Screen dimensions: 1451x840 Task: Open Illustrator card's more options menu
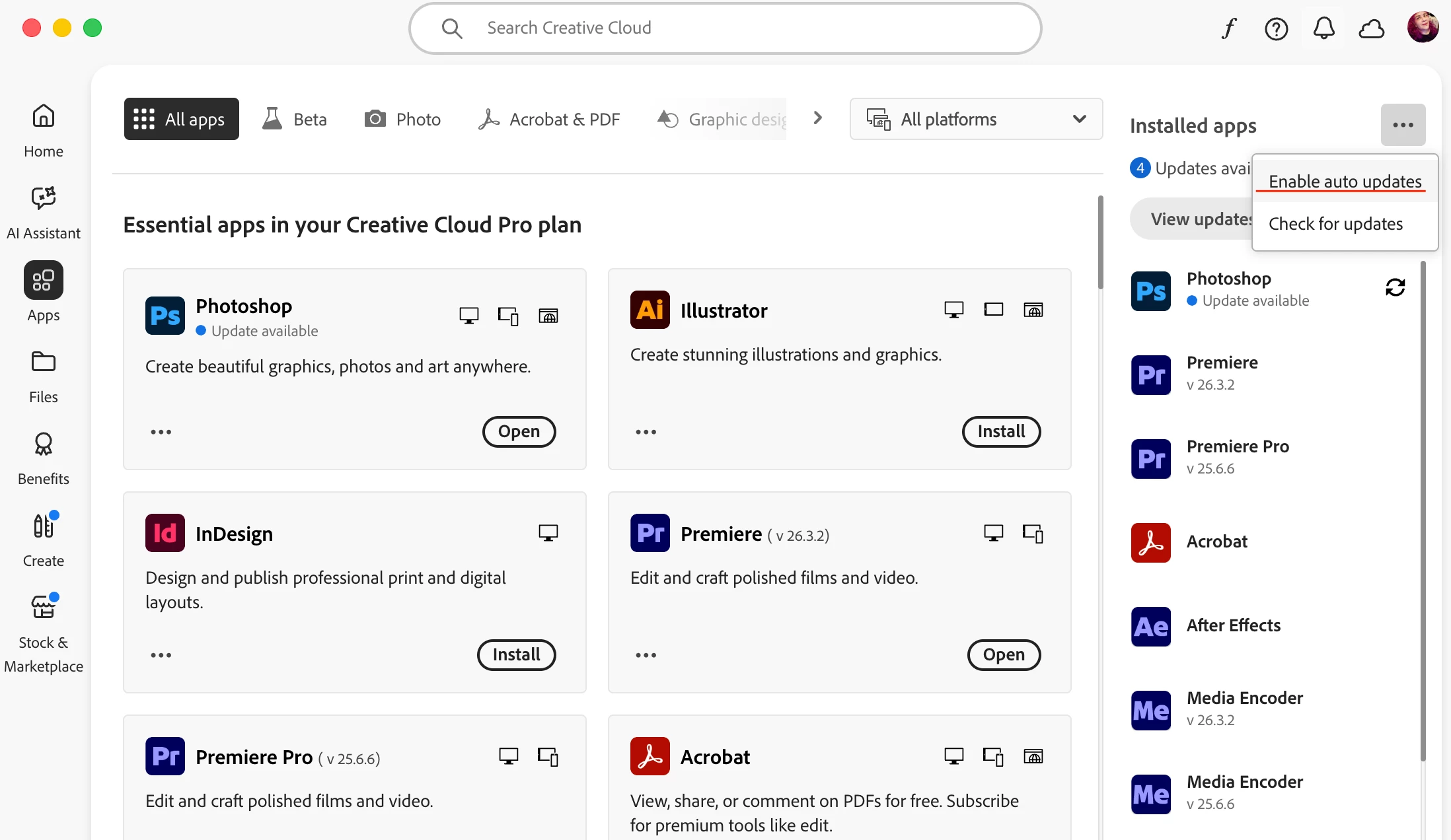(x=646, y=432)
